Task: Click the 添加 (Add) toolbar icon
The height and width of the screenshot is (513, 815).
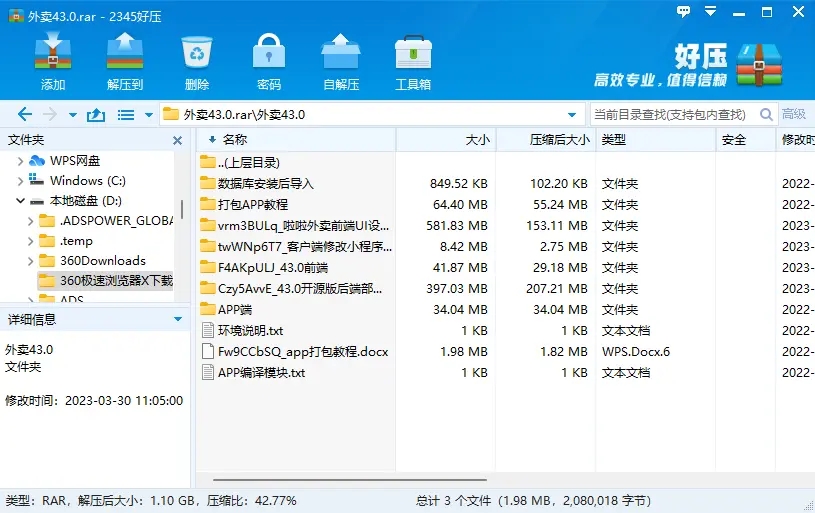Action: point(53,60)
